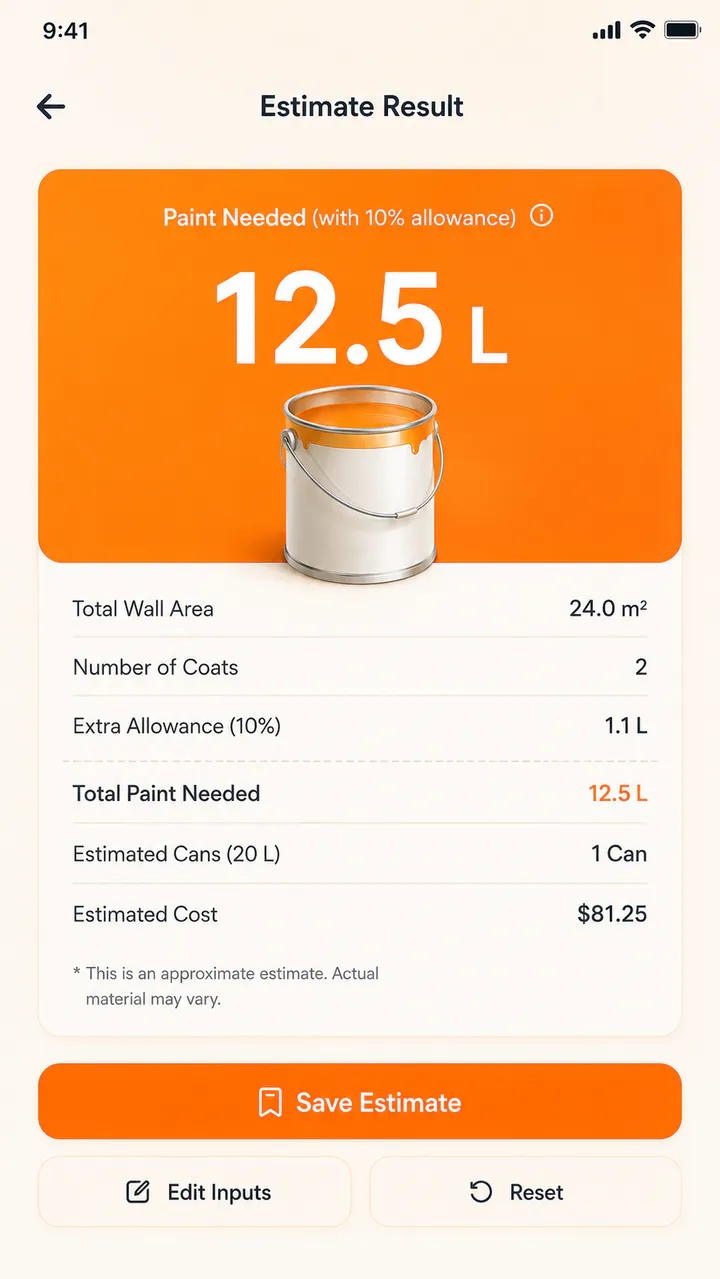The height and width of the screenshot is (1279, 720).
Task: Tap the Wi-Fi status icon
Action: [641, 31]
